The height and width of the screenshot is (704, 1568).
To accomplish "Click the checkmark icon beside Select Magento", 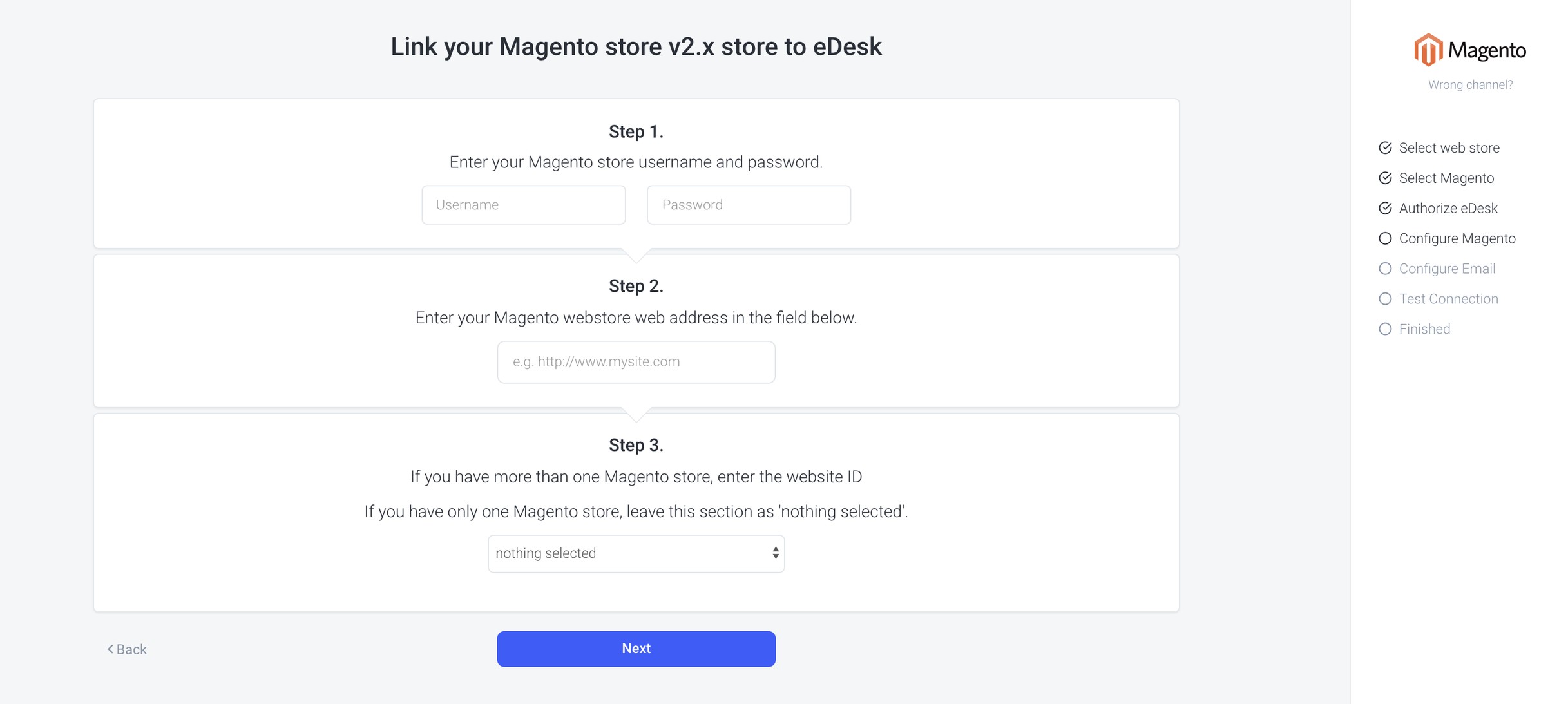I will point(1385,178).
